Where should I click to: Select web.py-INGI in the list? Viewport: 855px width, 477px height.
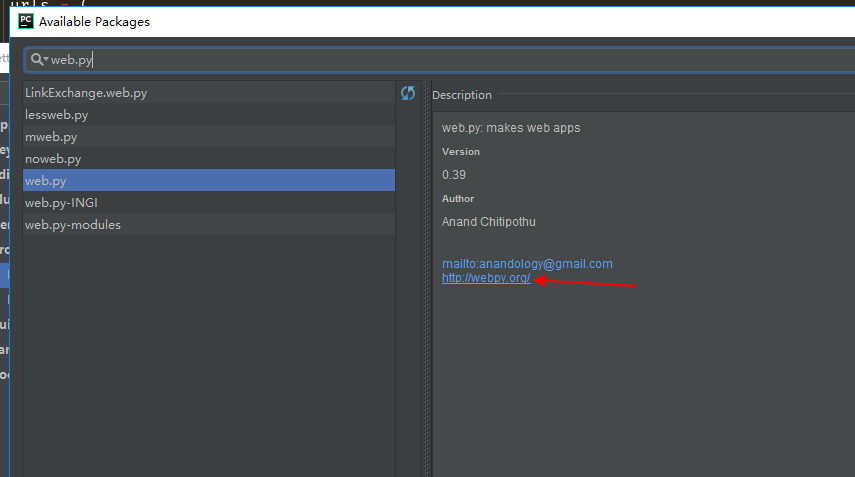[x=61, y=203]
